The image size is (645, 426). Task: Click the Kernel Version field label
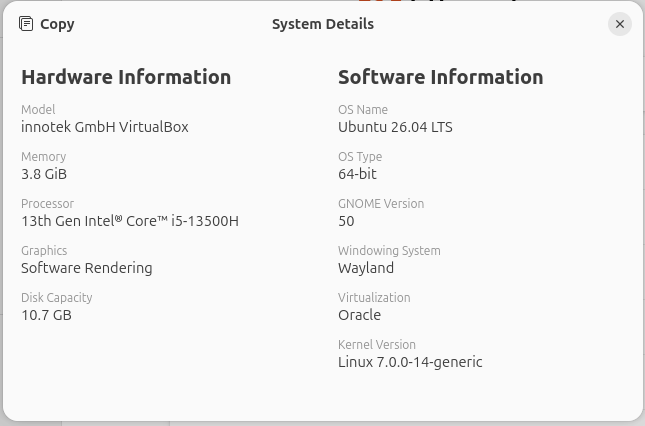point(376,345)
